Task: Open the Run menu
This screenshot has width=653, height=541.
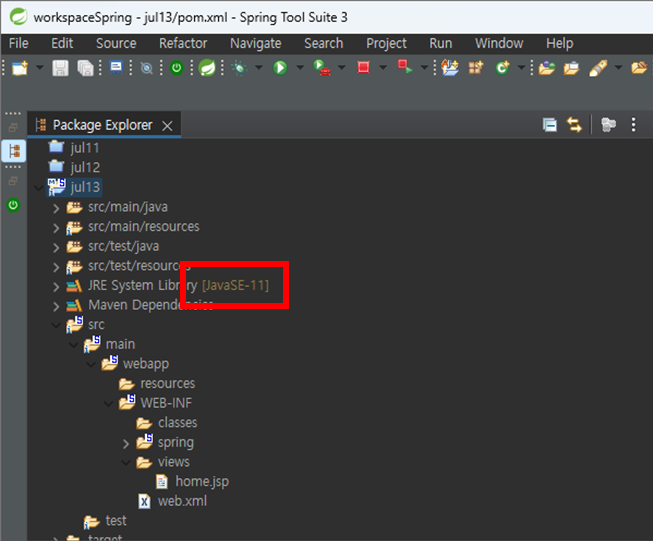Action: [441, 43]
